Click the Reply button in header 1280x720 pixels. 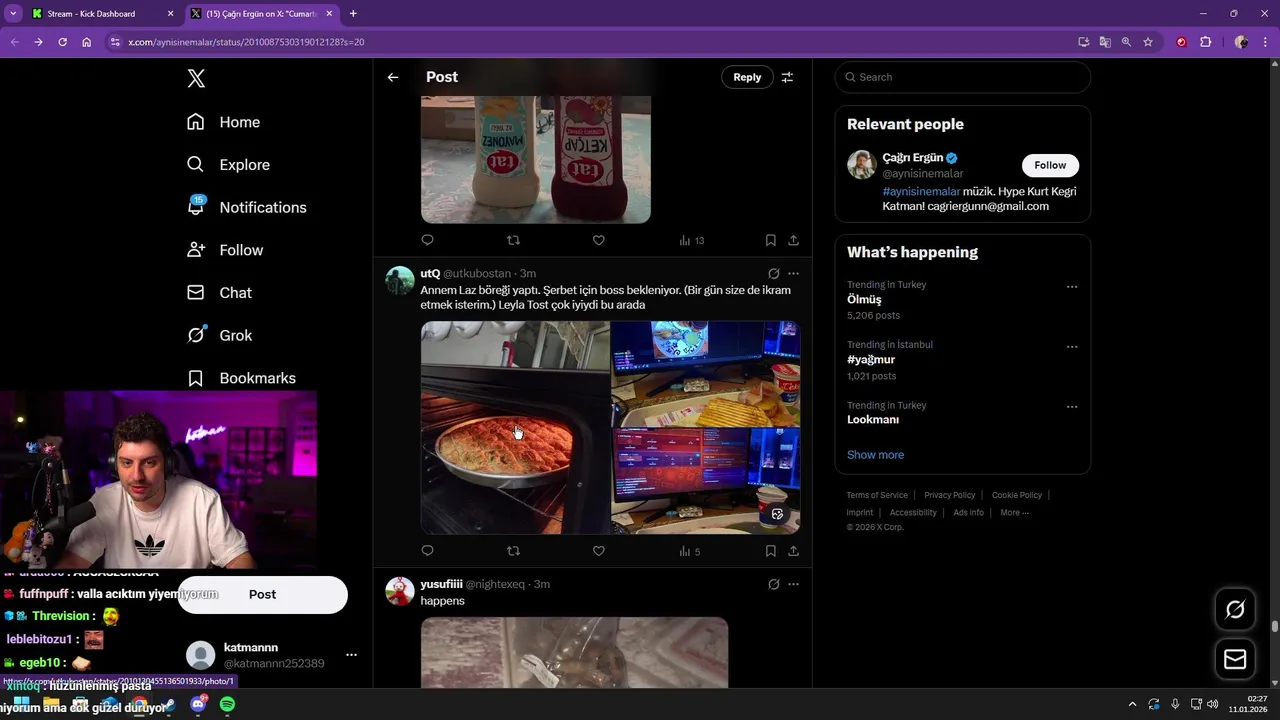pyautogui.click(x=747, y=77)
